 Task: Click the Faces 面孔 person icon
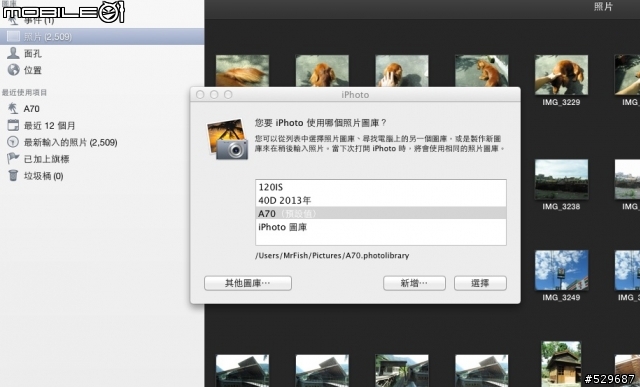[13, 53]
